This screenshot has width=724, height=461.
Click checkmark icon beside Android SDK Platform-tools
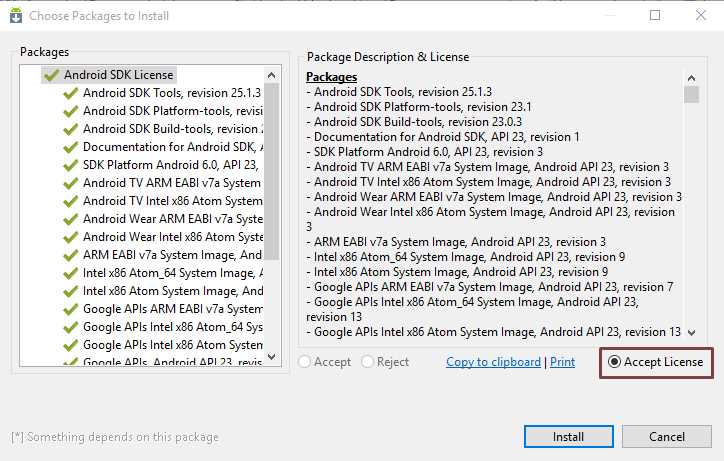click(70, 111)
